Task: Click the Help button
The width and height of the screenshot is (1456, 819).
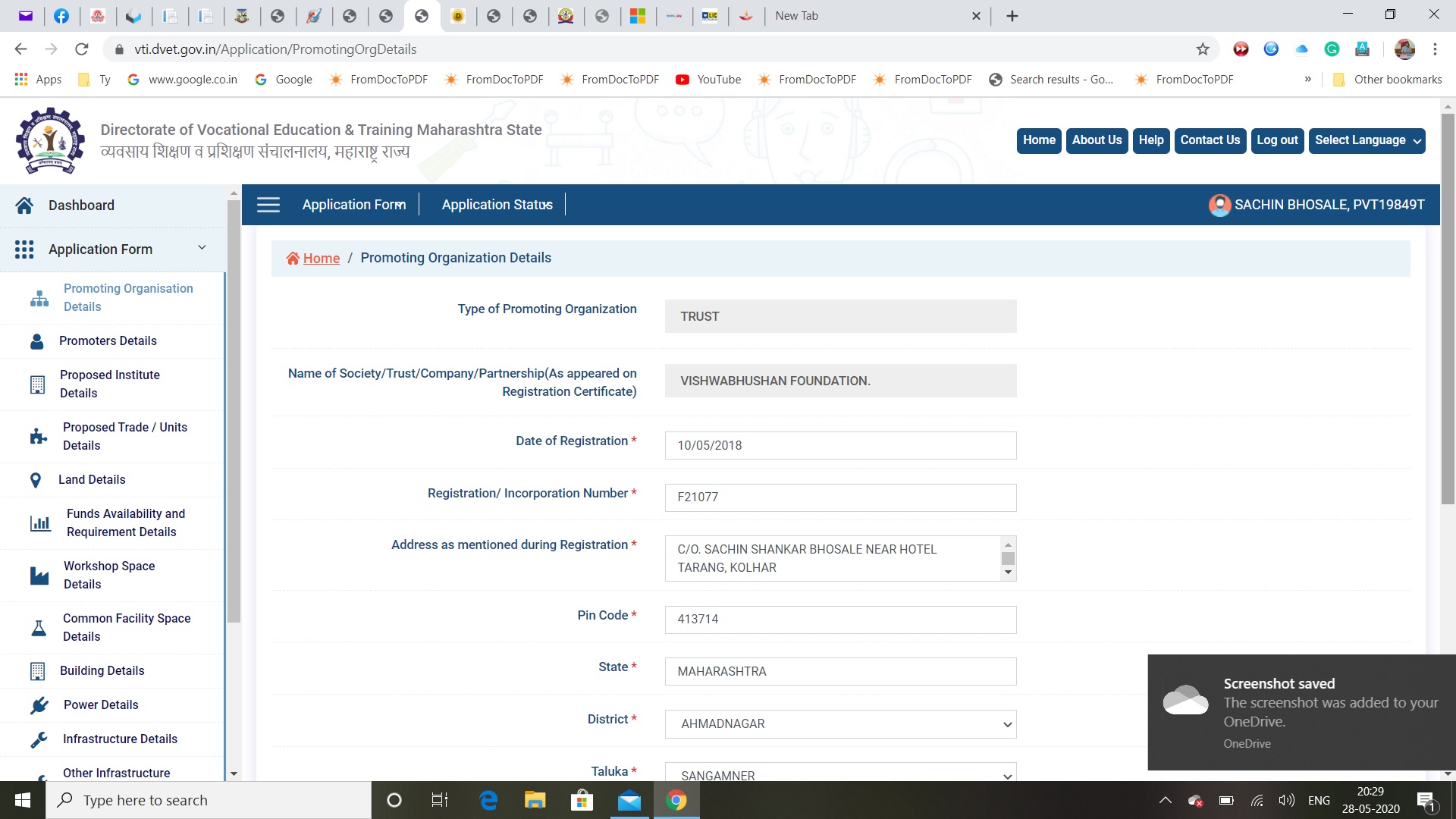Action: point(1151,140)
